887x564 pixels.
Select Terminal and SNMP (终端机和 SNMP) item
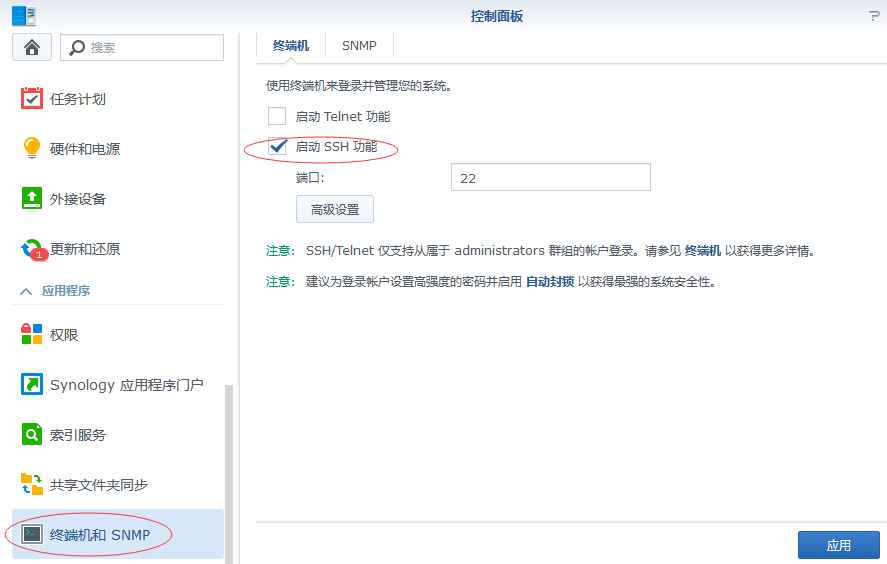pos(100,535)
